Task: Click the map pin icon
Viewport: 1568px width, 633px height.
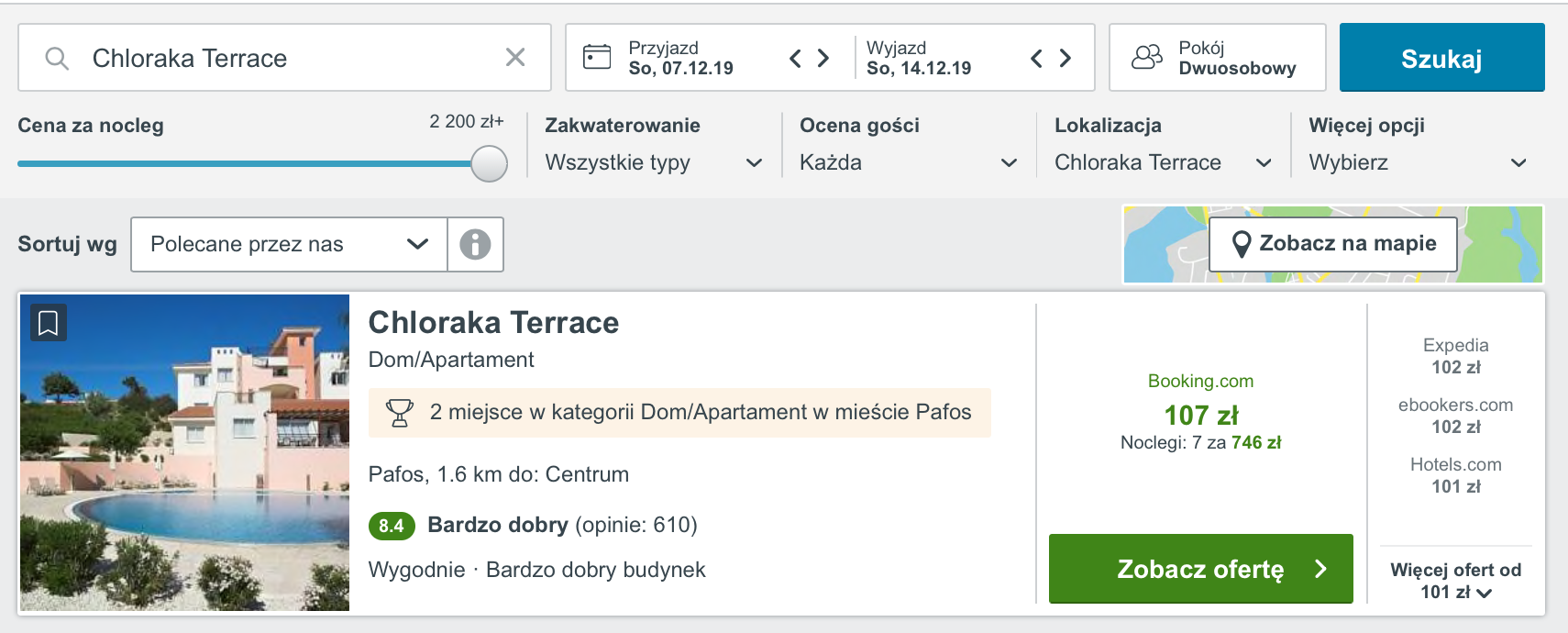Action: pos(1242,244)
